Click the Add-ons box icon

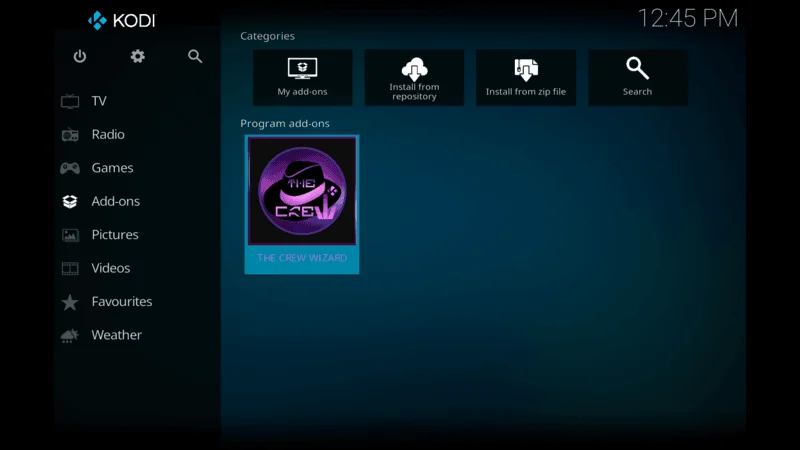pos(70,202)
